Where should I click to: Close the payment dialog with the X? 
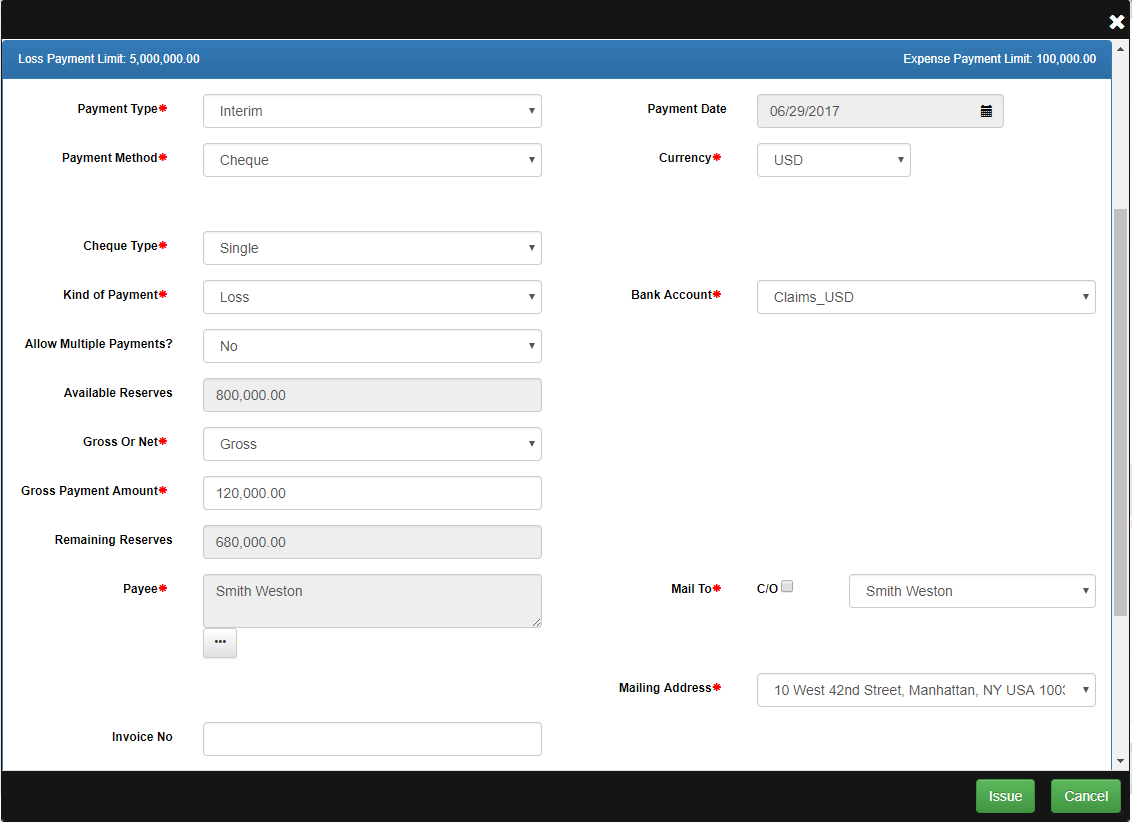[x=1116, y=21]
